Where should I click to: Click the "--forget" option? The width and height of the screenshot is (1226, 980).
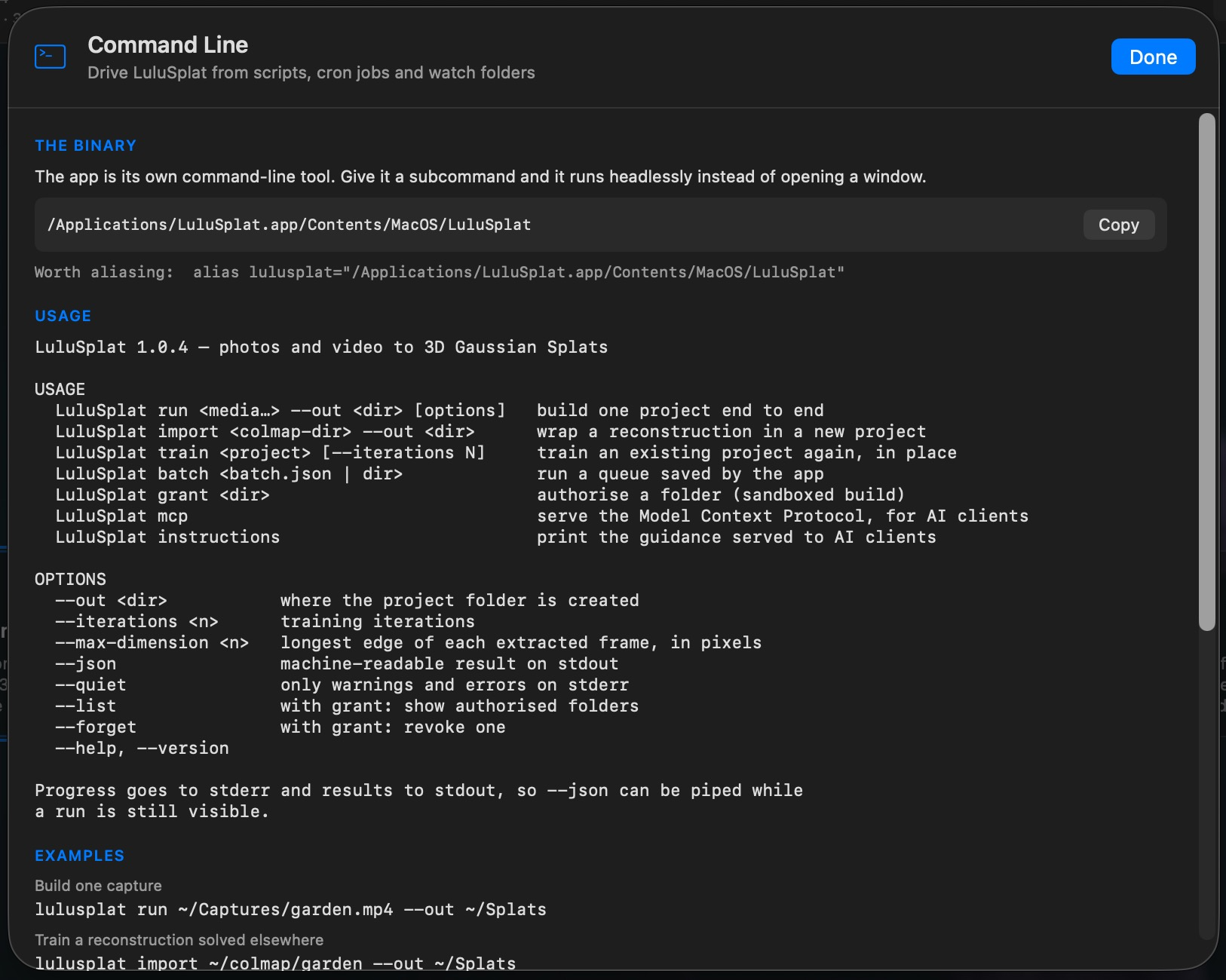(96, 727)
